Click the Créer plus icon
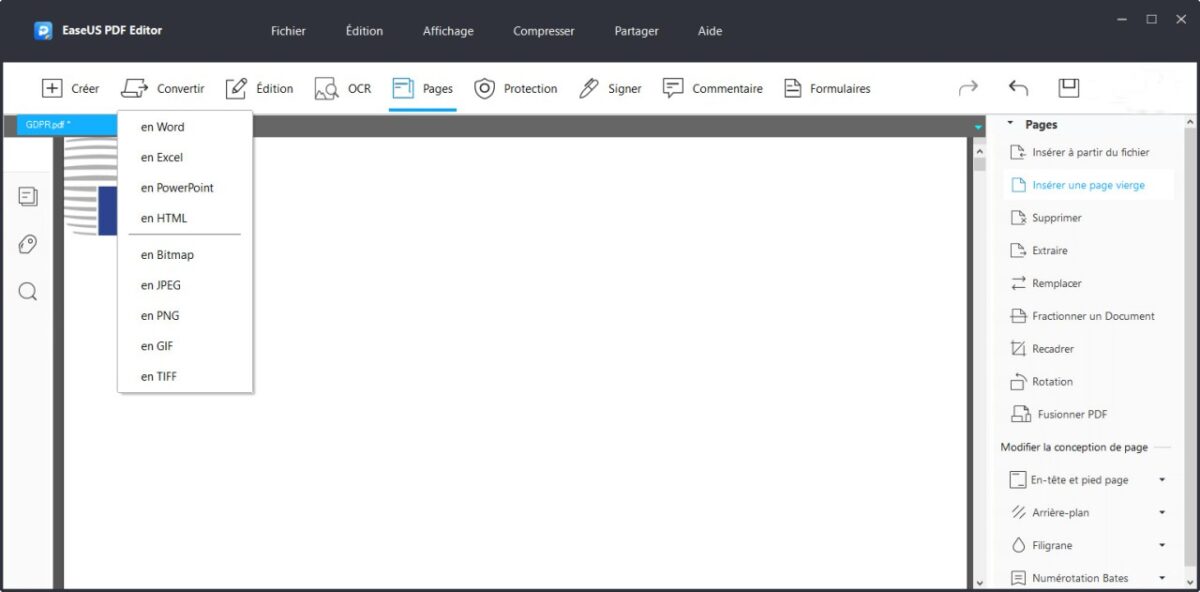Viewport: 1200px width, 592px height. 52,88
